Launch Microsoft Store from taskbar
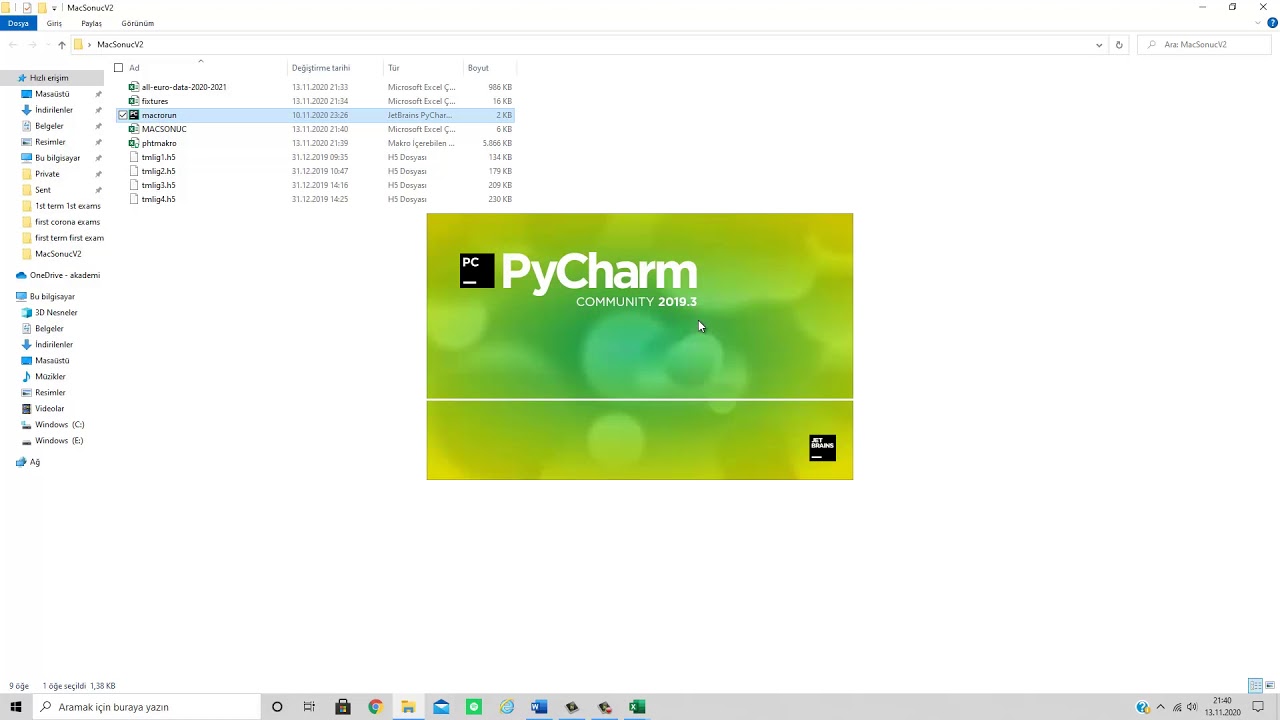The image size is (1280, 720). pyautogui.click(x=343, y=707)
